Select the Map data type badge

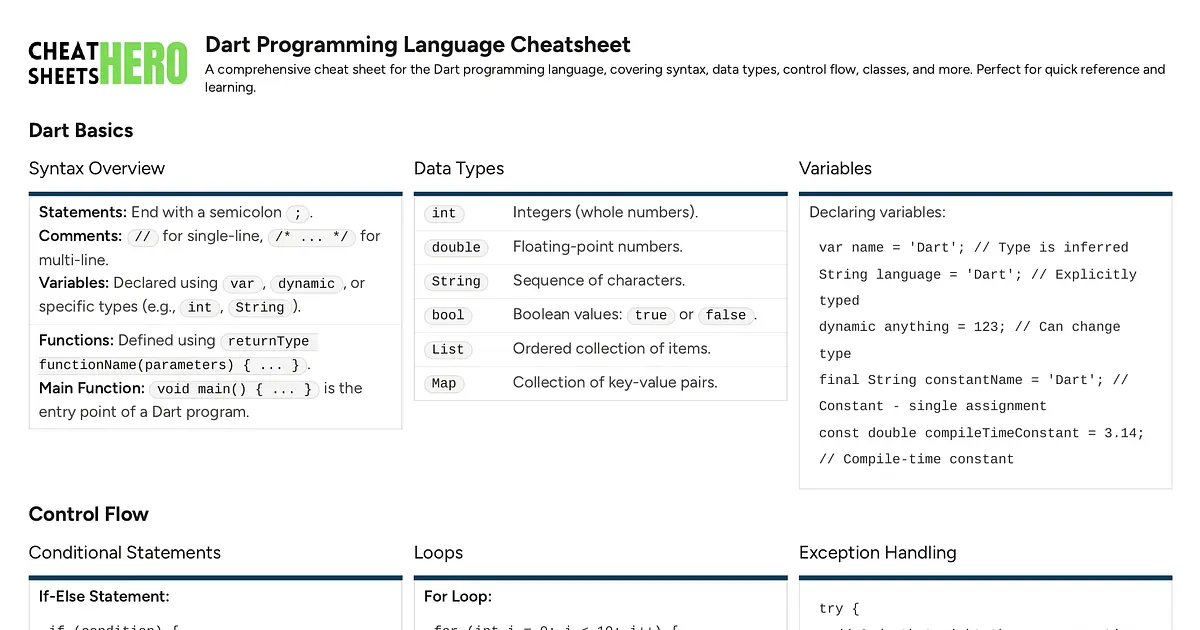443,383
